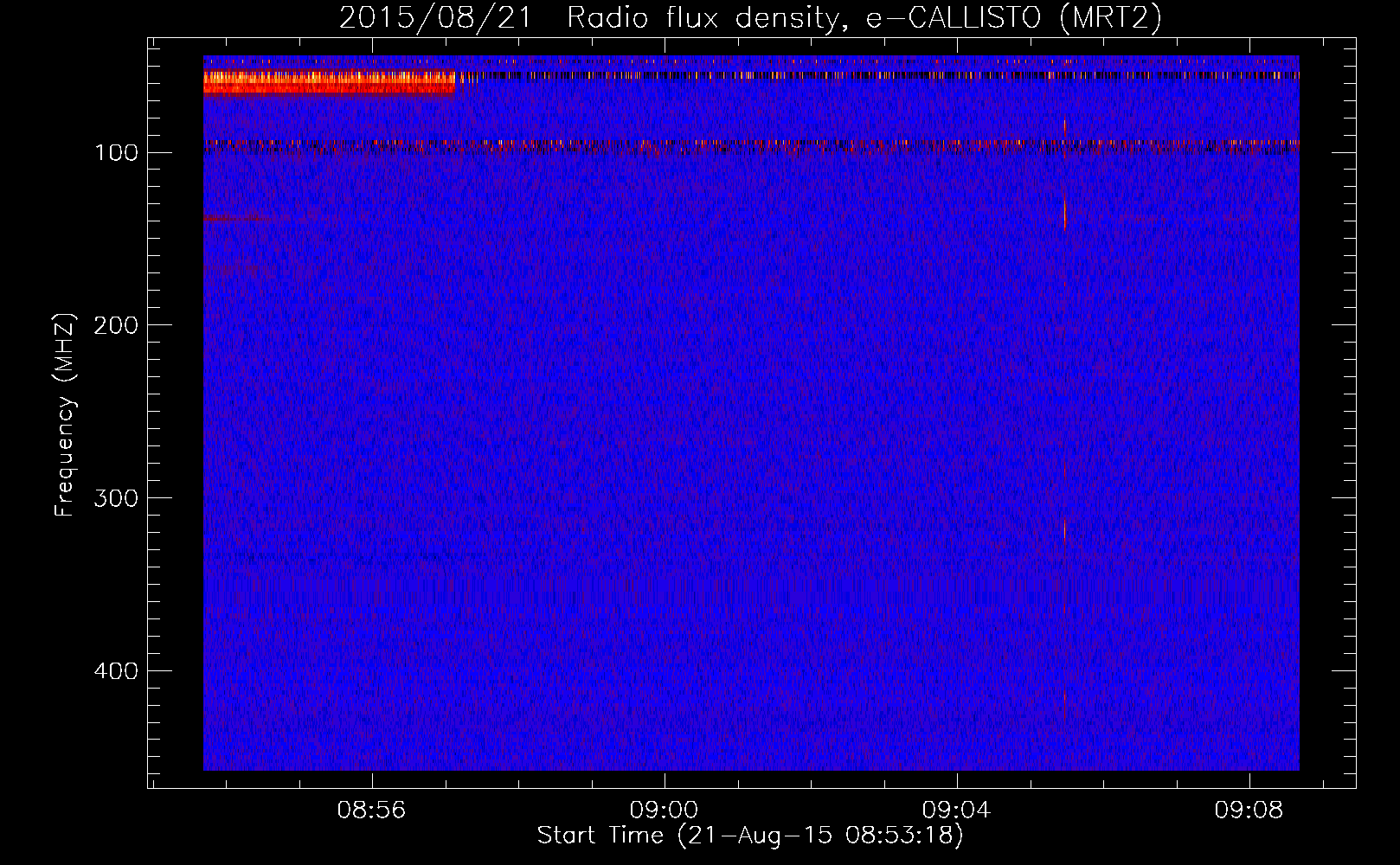Image resolution: width=1400 pixels, height=865 pixels.
Task: Click the 100 frequency tick label
Action: [x=117, y=153]
